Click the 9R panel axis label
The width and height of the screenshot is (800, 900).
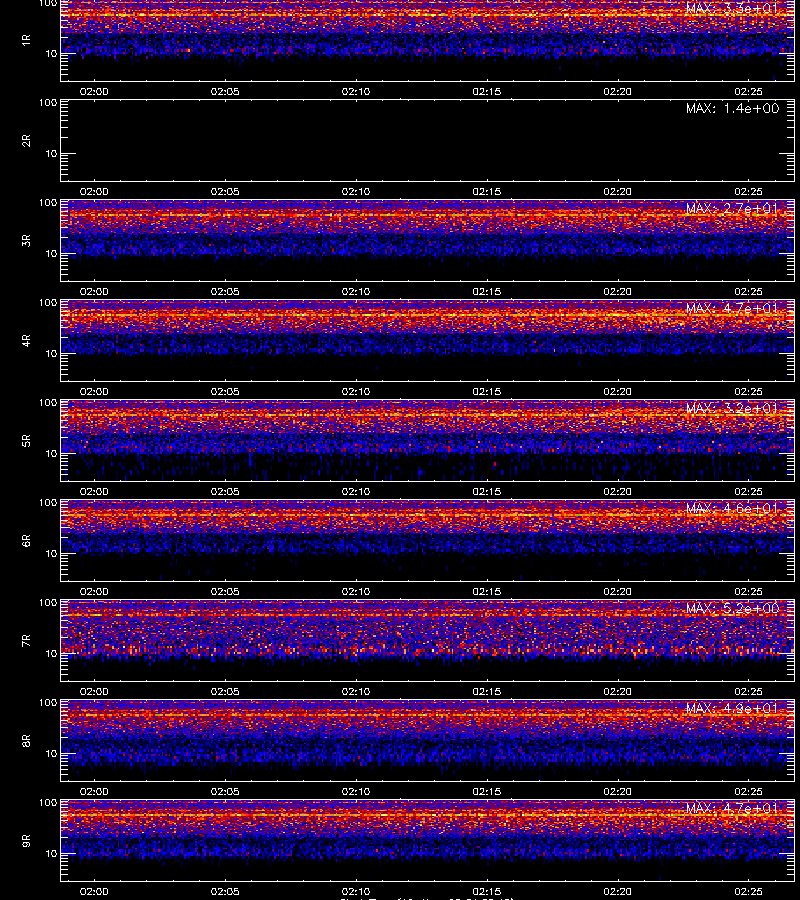click(26, 840)
